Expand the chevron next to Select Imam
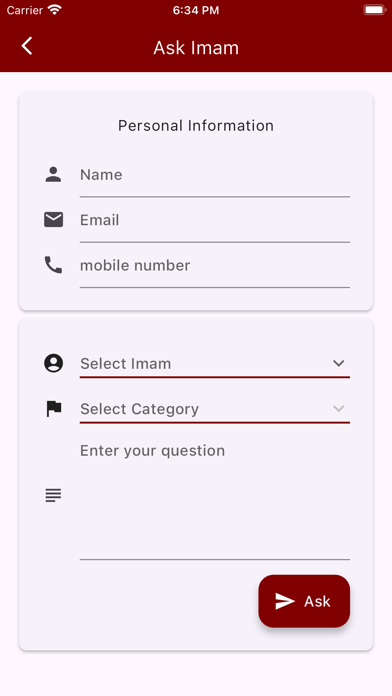The width and height of the screenshot is (392, 696). coord(339,364)
